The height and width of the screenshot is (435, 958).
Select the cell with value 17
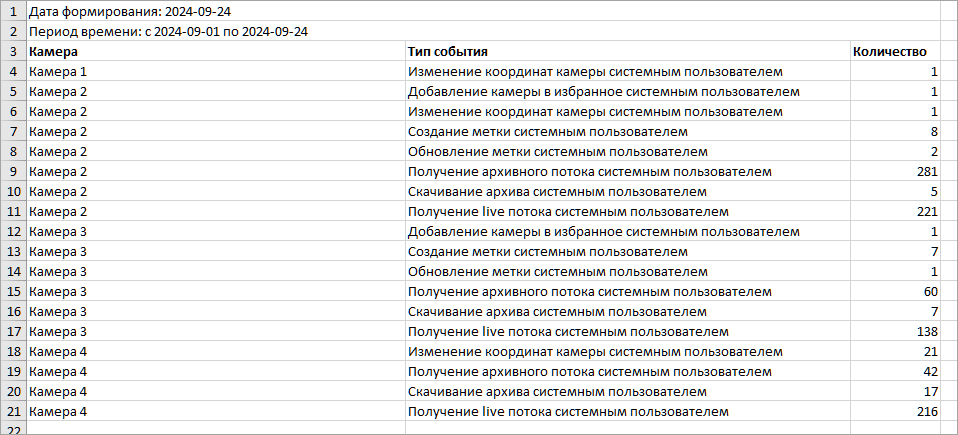930,391
